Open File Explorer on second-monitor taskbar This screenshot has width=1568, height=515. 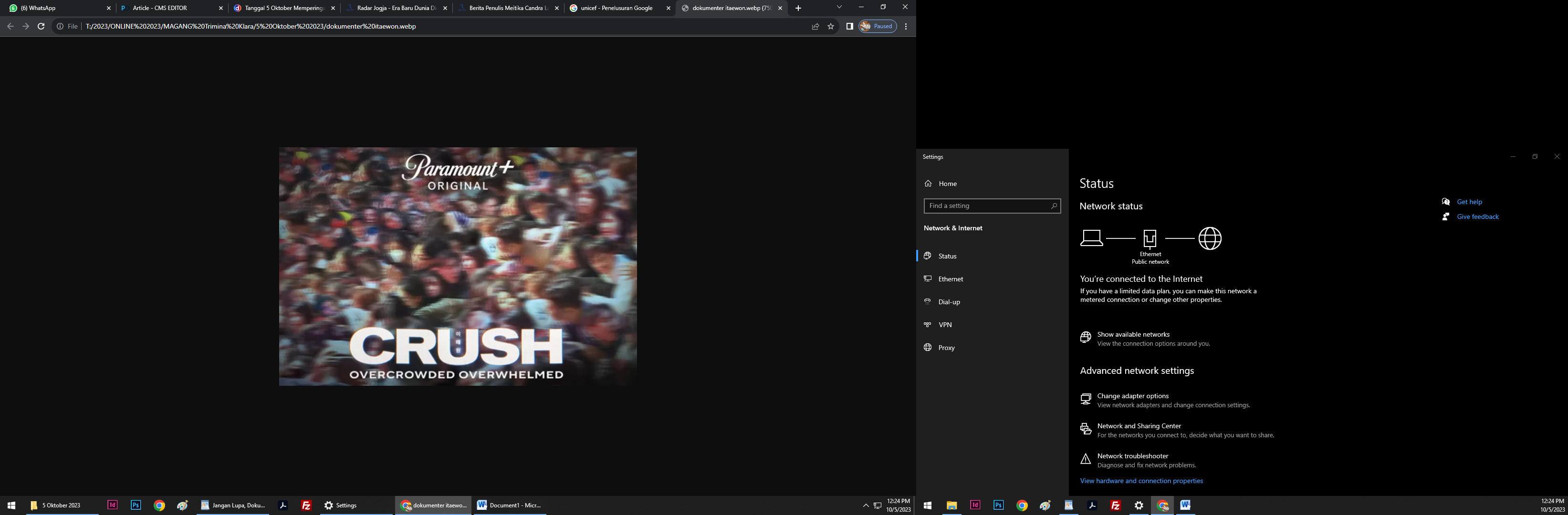pyautogui.click(x=951, y=505)
